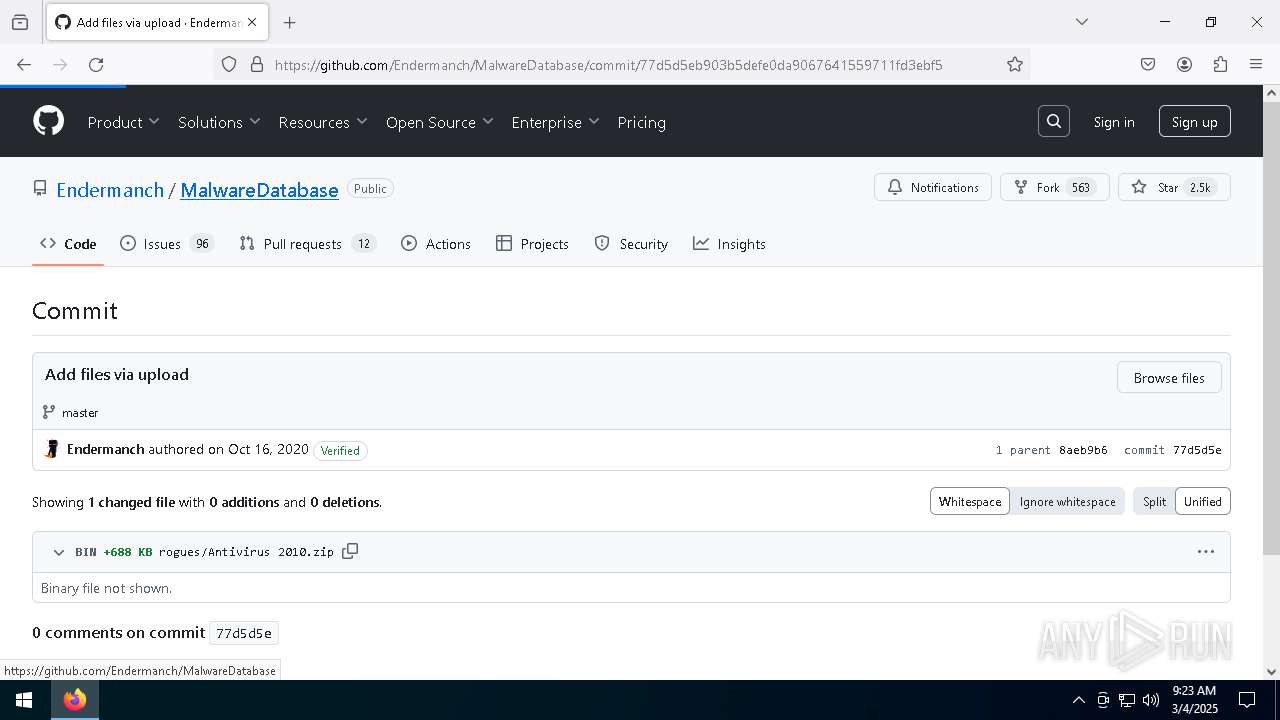Open the taskbar volume icon

coord(1151,700)
